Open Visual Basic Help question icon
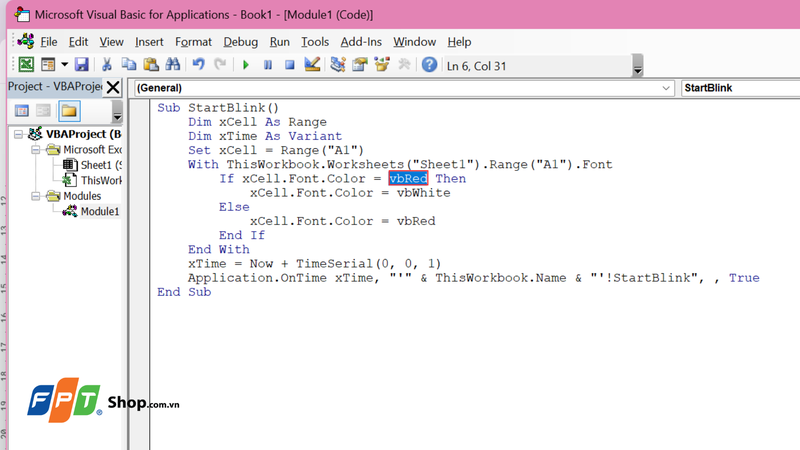The height and width of the screenshot is (450, 800). click(x=430, y=65)
